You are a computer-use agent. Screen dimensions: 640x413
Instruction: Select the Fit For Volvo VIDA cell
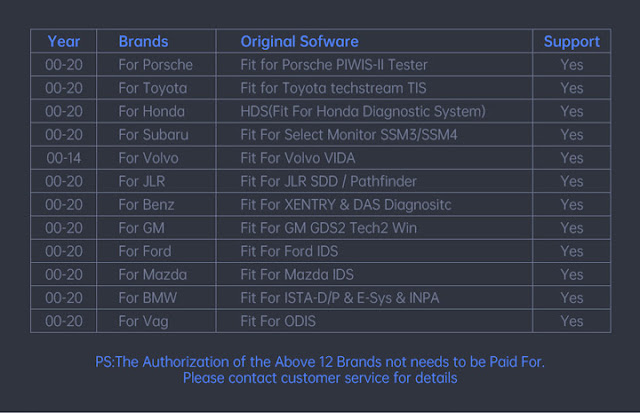click(297, 158)
